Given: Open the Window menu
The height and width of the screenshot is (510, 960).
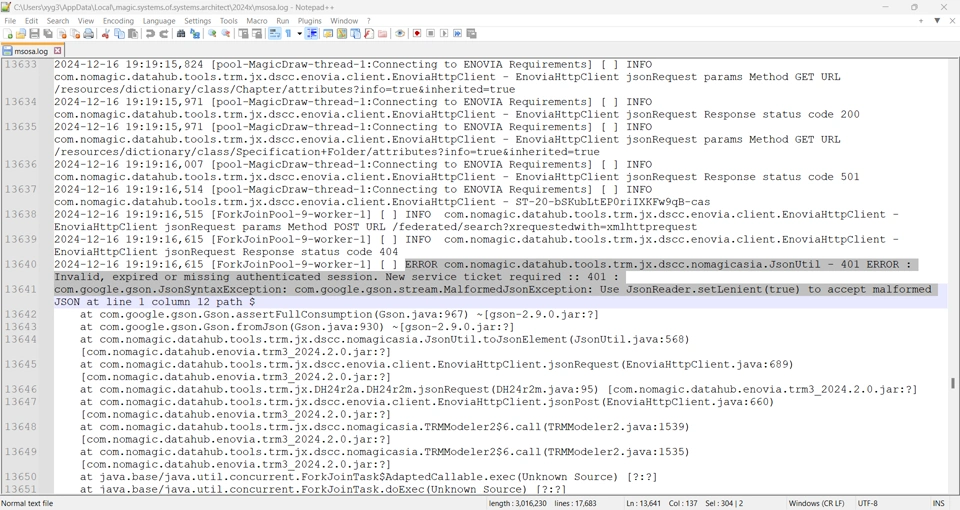Looking at the screenshot, I should (344, 21).
